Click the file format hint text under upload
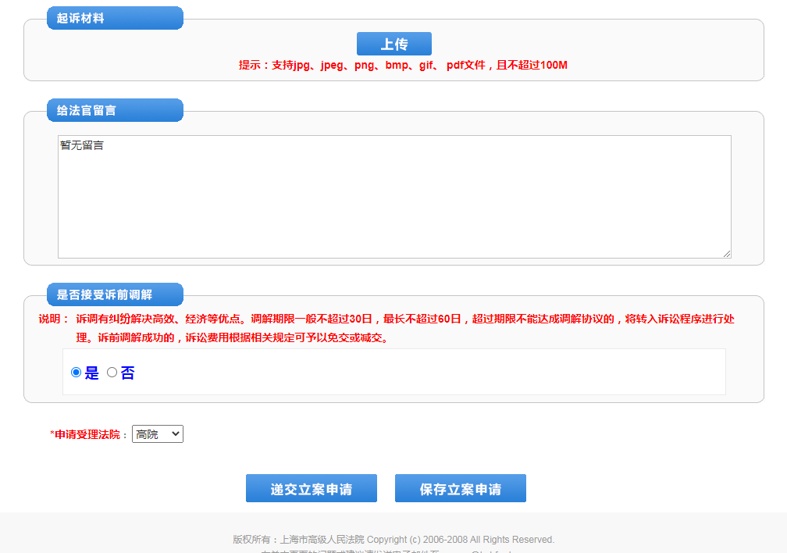The image size is (787, 553). pos(403,65)
